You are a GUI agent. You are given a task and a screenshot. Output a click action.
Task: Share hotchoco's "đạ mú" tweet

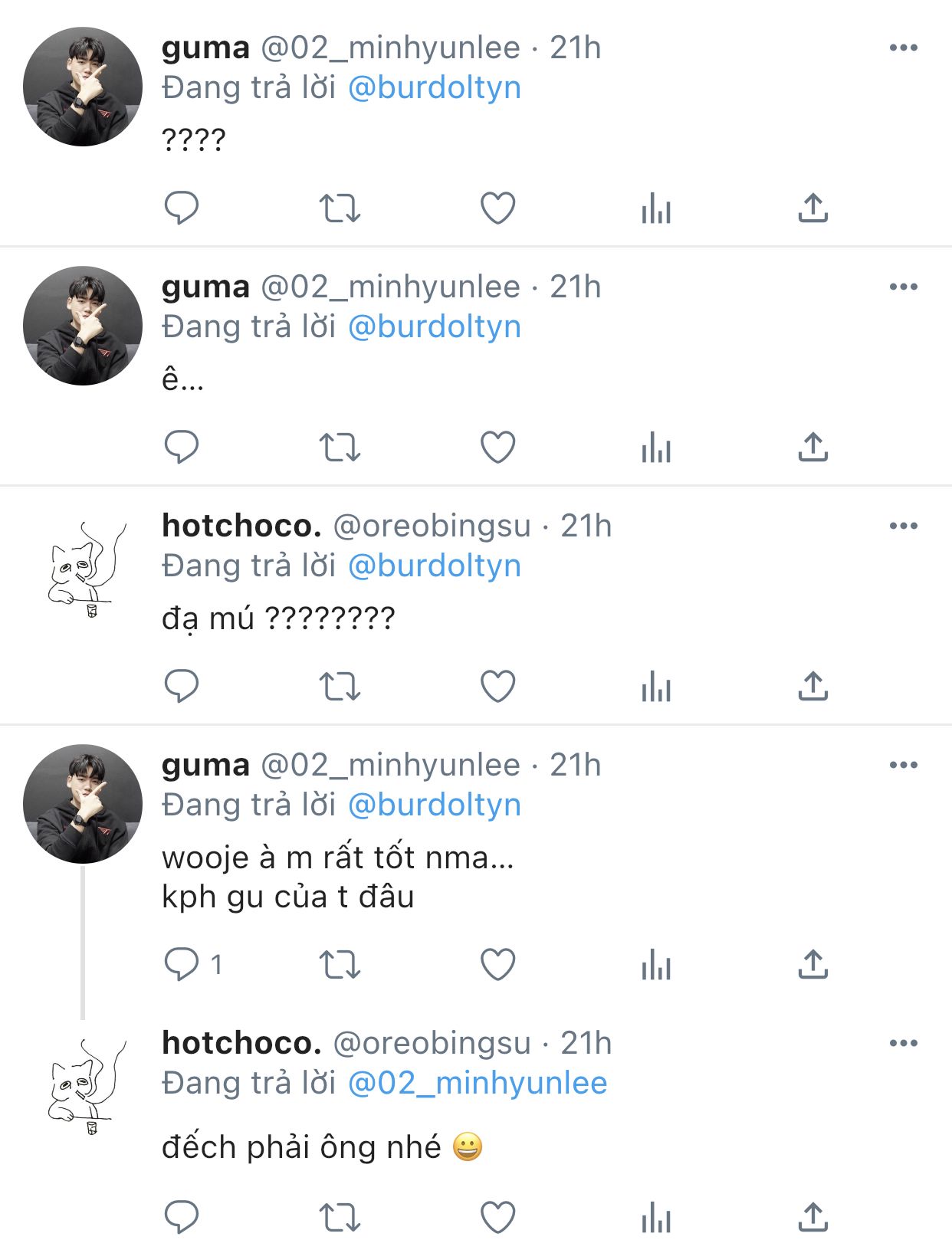813,686
